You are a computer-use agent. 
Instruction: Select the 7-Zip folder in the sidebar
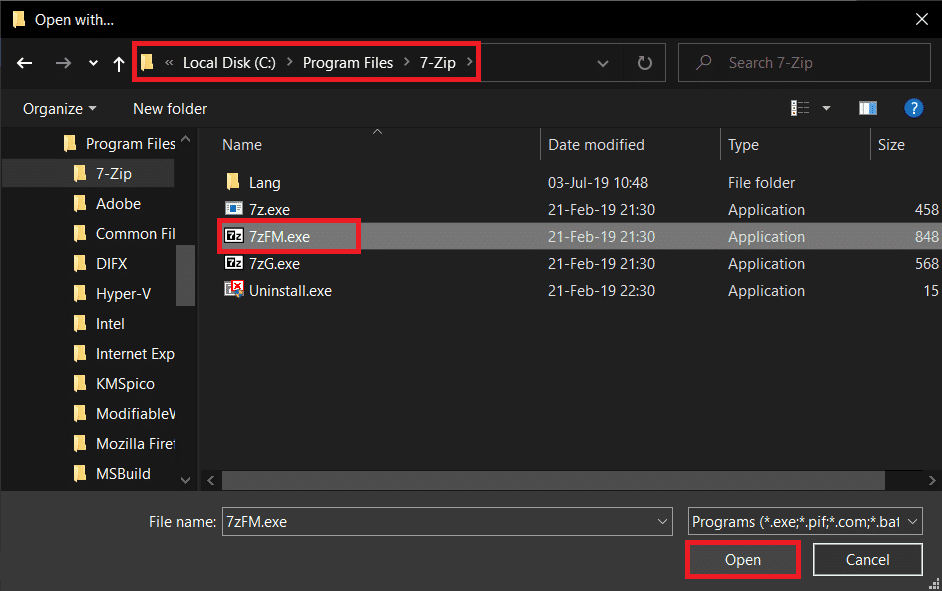(106, 172)
